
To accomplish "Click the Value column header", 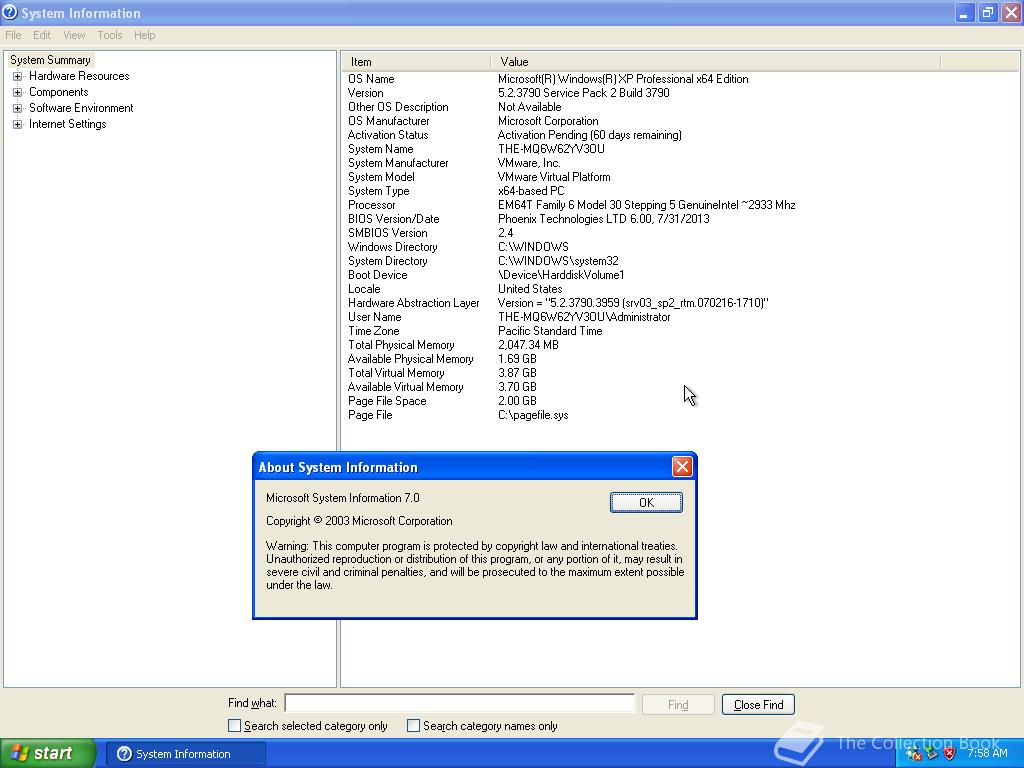I will [716, 62].
